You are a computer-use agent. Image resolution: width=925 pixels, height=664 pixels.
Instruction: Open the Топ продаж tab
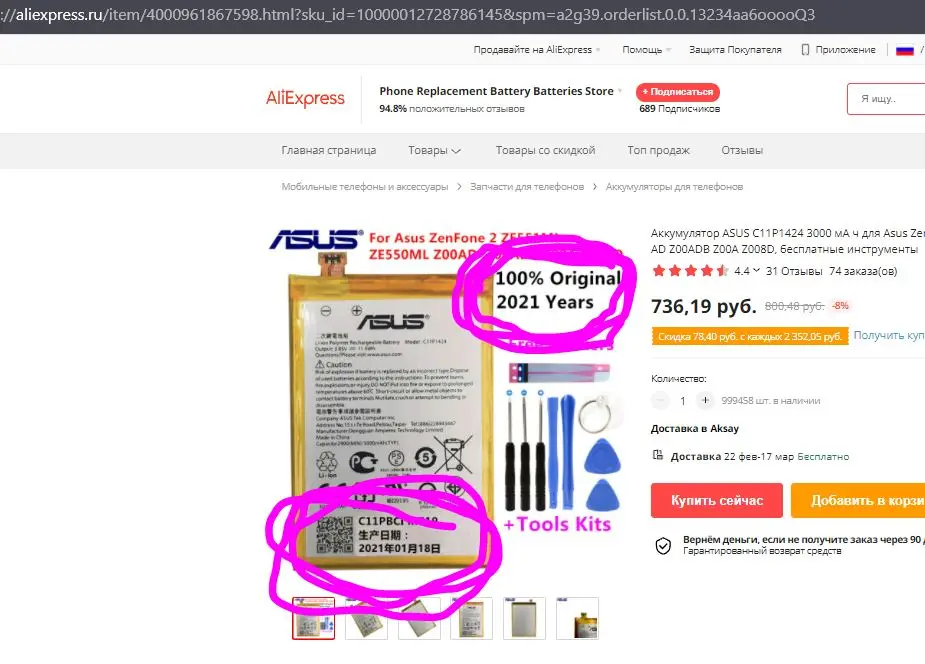658,150
